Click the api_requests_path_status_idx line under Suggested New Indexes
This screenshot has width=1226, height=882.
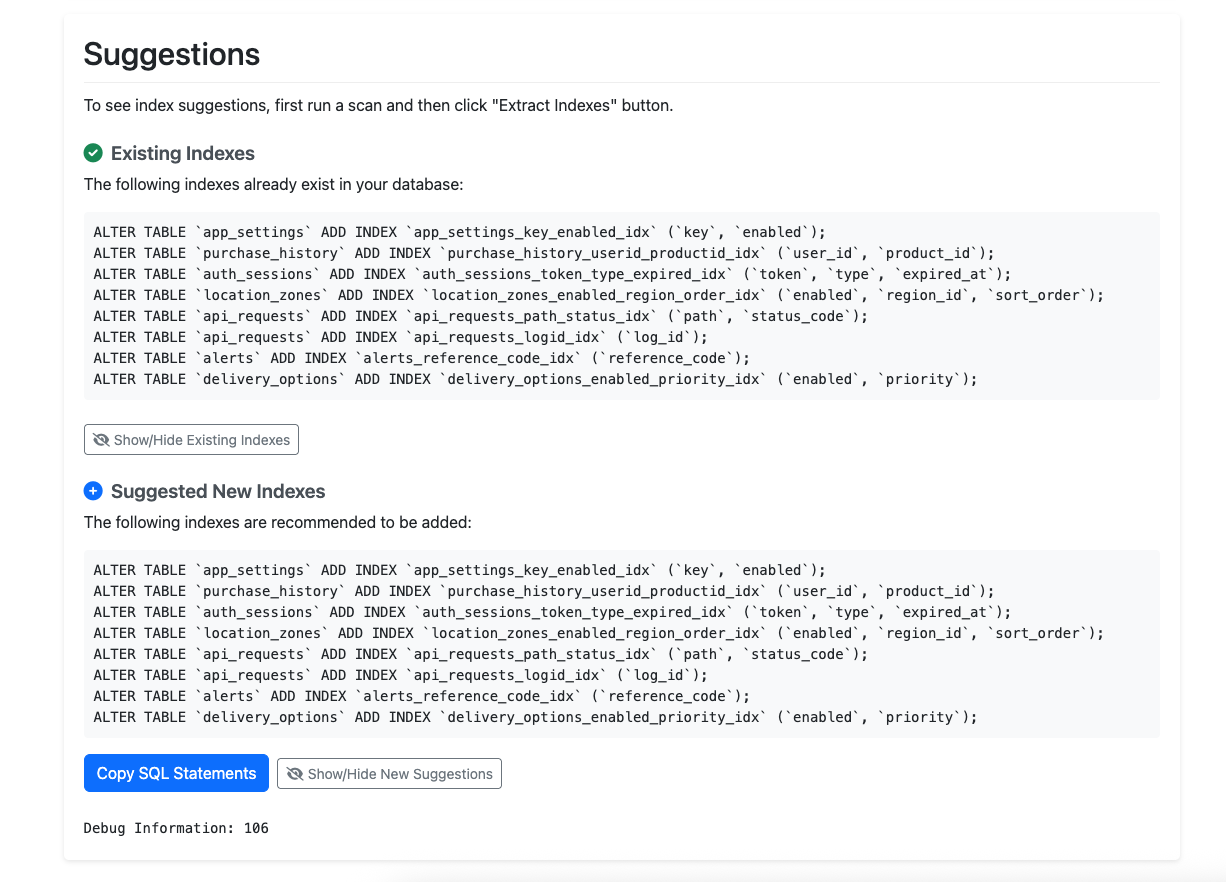[481, 654]
